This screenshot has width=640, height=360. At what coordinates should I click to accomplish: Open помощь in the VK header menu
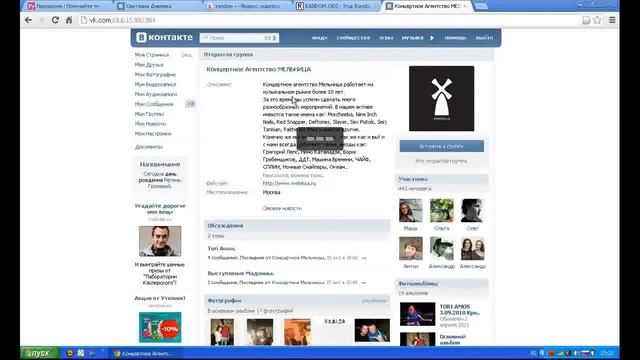pyautogui.click(x=456, y=38)
